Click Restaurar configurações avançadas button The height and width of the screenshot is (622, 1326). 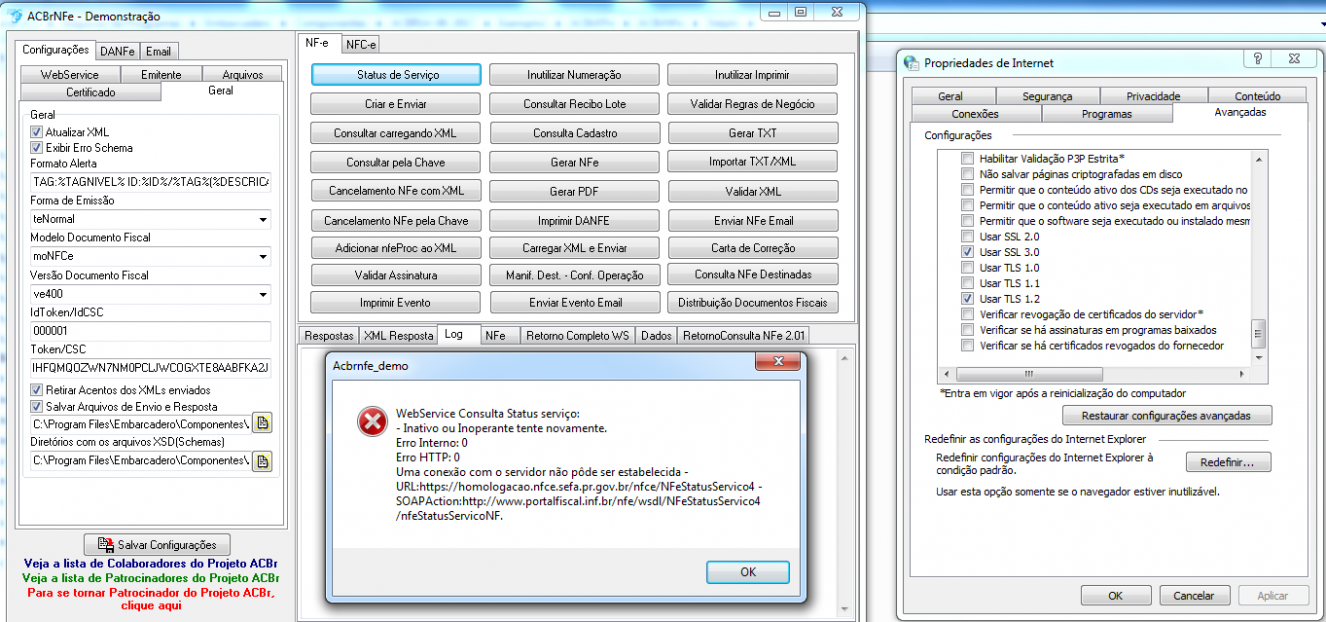(1168, 415)
